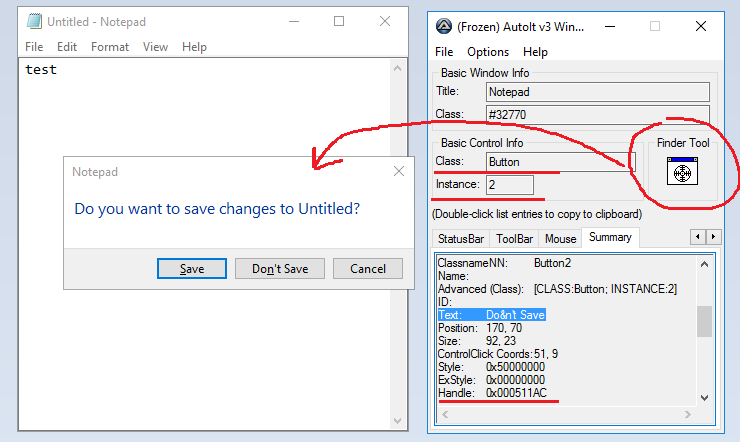
Task: Open Notepad Format menu
Action: point(110,47)
